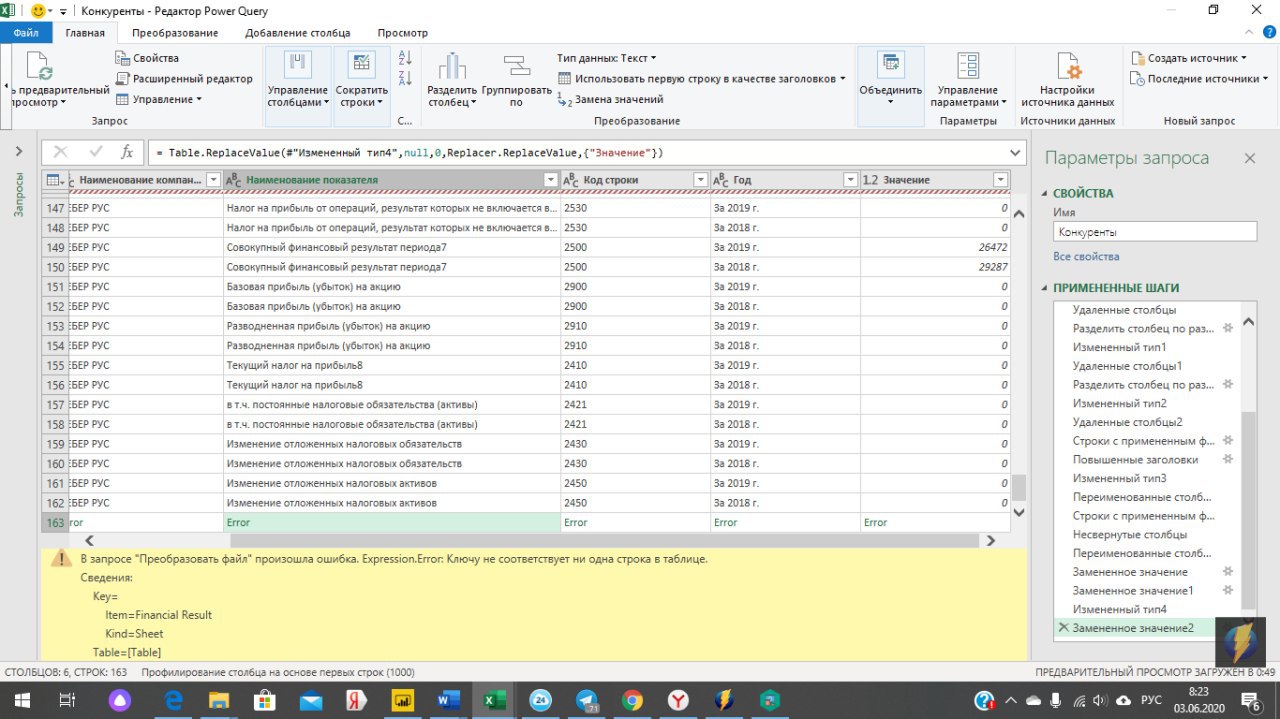Open filter for Год column
This screenshot has width=1280, height=719.
pos(849,180)
